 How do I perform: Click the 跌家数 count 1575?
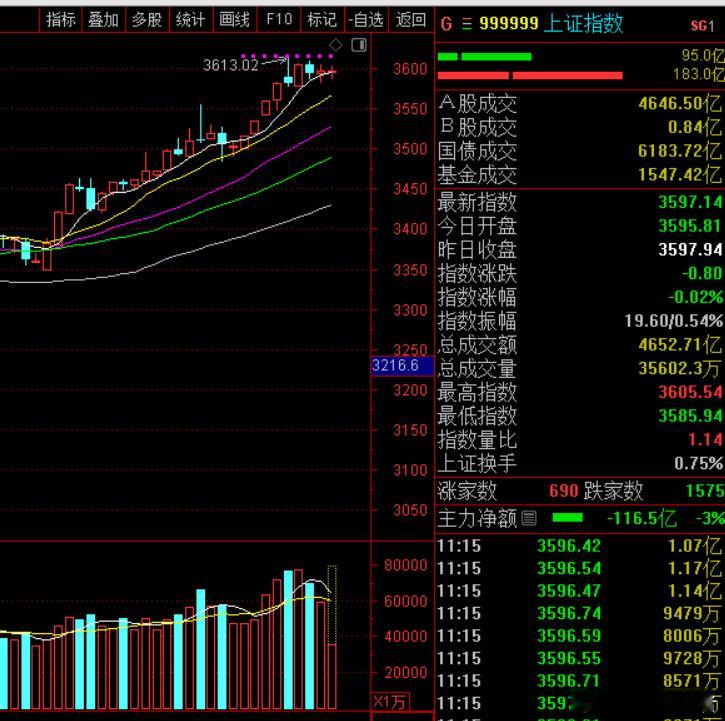(705, 491)
